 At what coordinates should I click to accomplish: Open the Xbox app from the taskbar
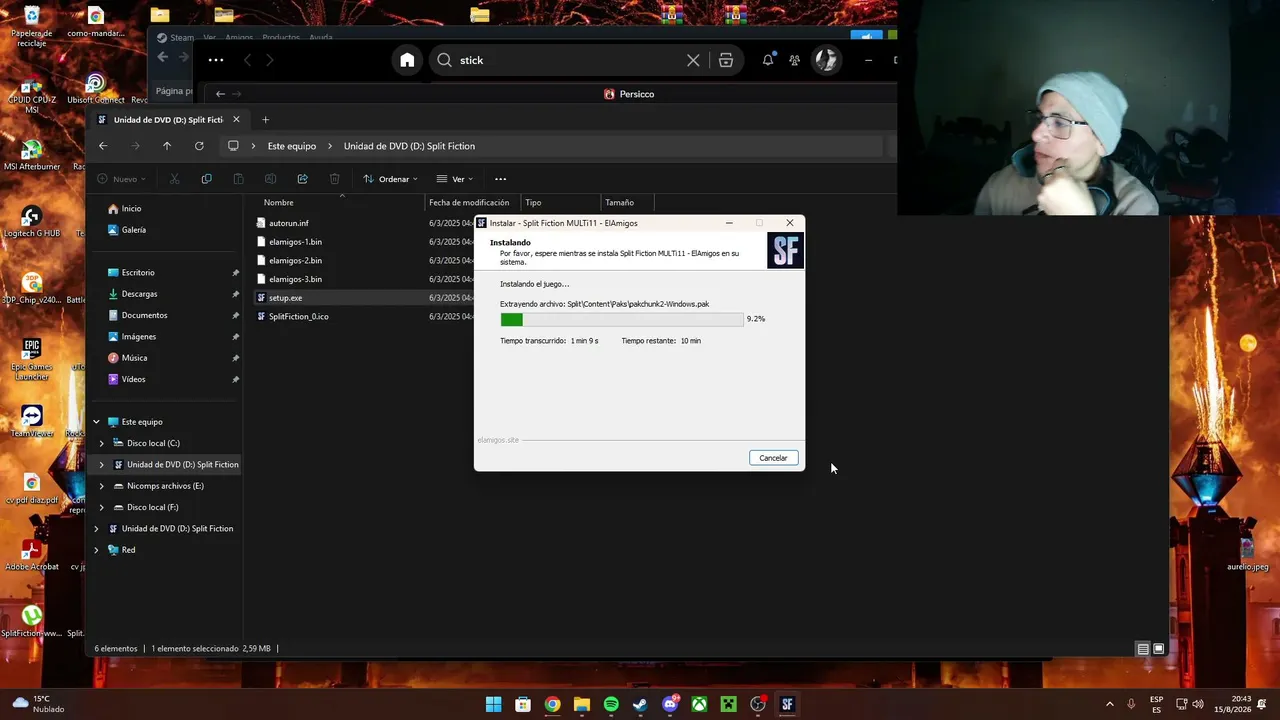click(x=699, y=705)
